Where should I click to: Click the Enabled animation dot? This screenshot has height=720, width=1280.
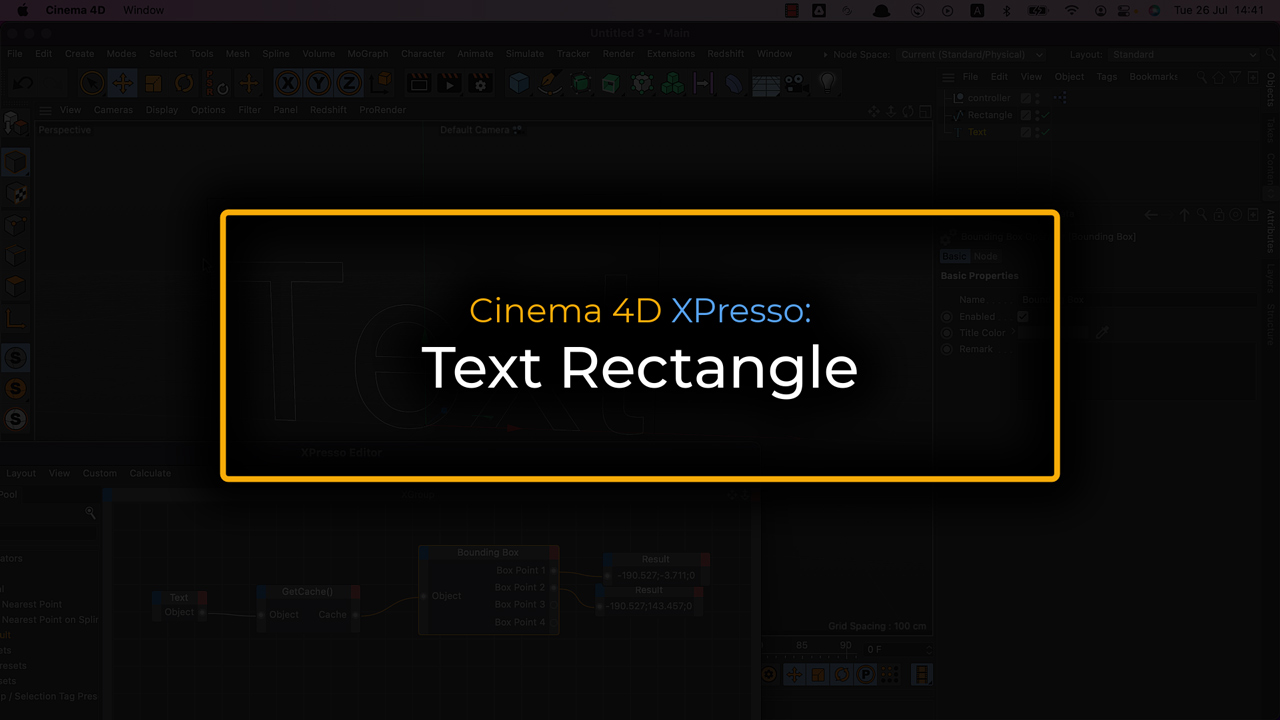point(947,316)
